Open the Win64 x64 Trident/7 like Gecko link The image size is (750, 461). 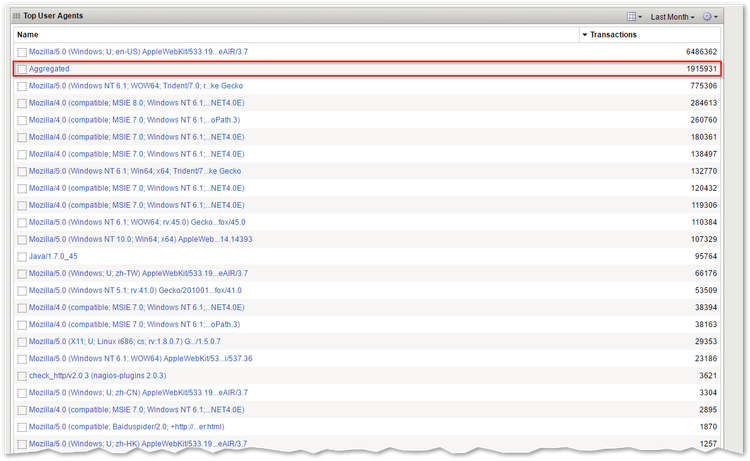click(135, 171)
